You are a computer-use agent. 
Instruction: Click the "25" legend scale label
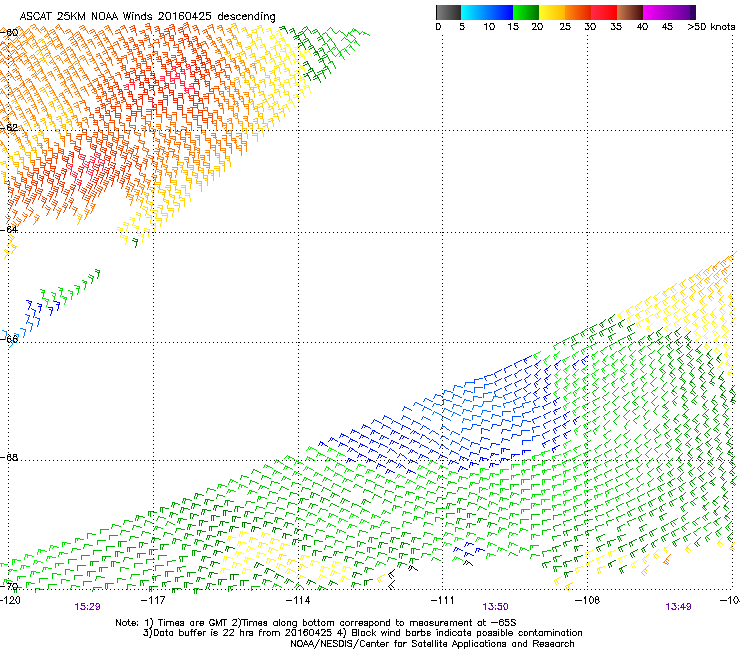(x=565, y=27)
